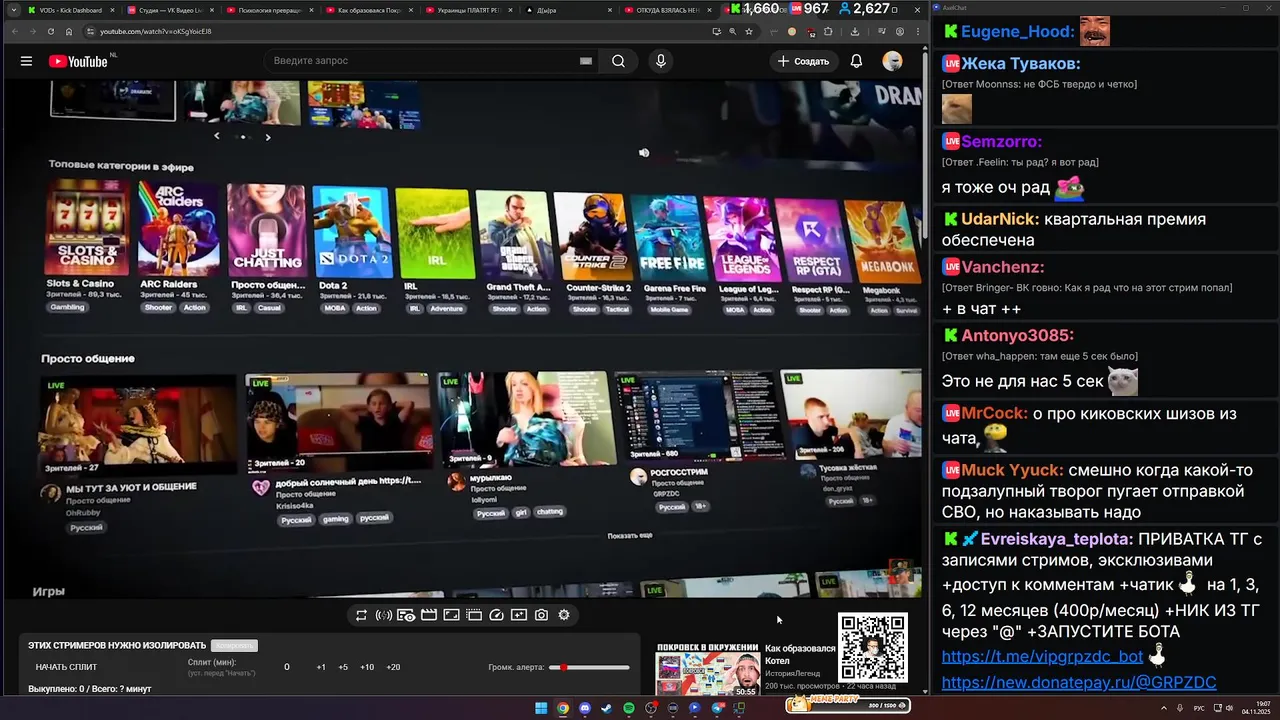This screenshot has width=1280, height=720.
Task: Click the magnifier search button
Action: click(618, 61)
